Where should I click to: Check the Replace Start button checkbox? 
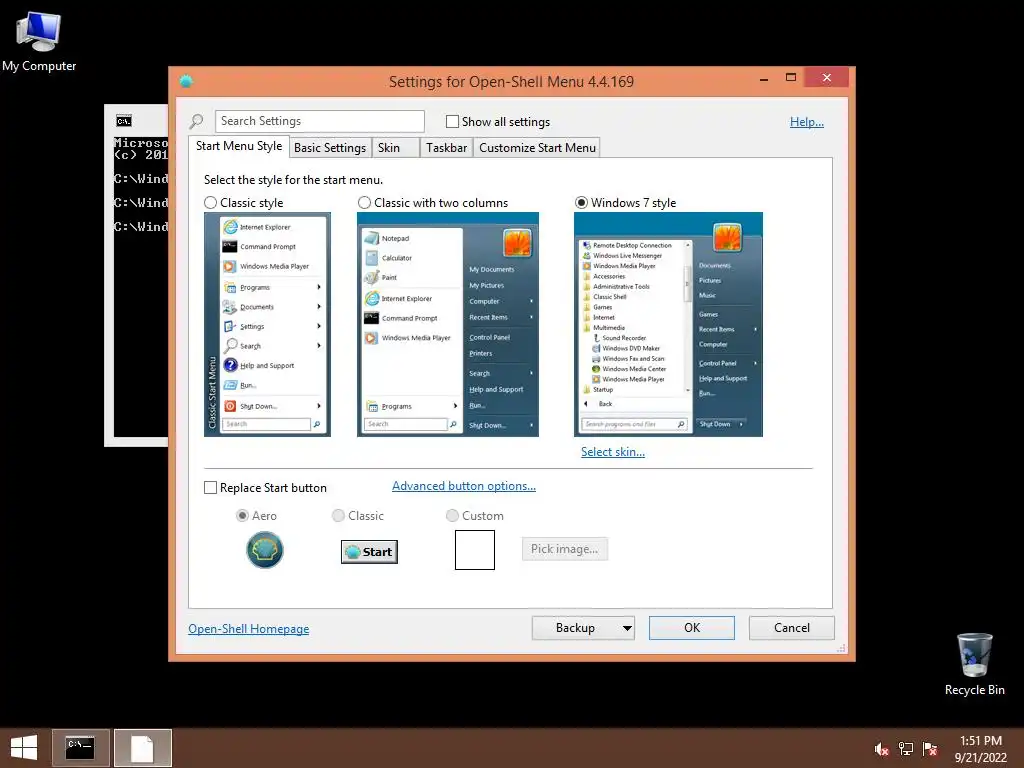tap(210, 488)
